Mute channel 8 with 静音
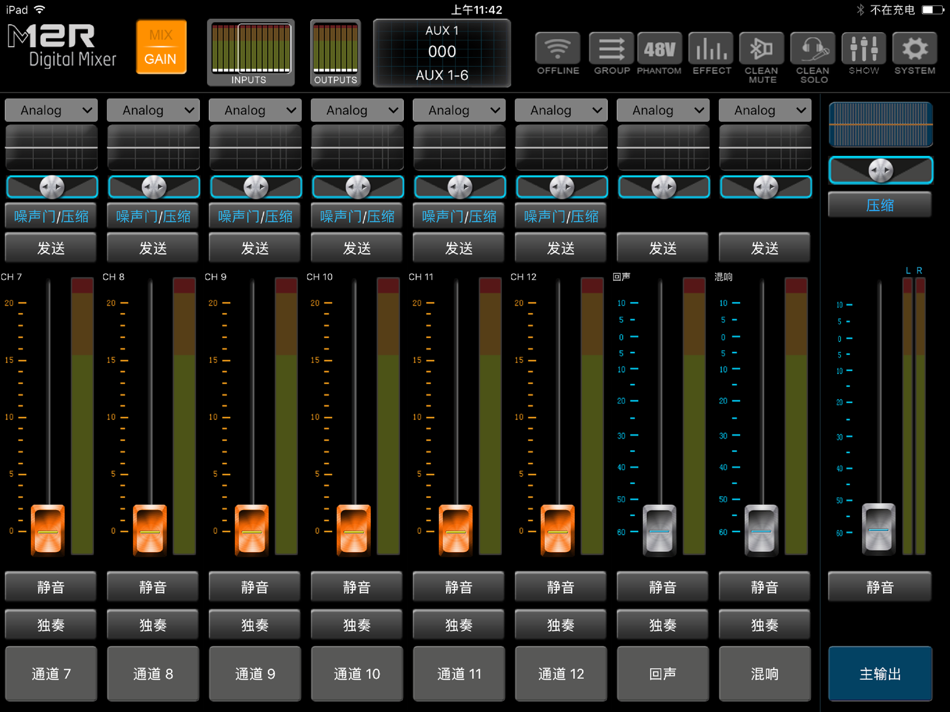This screenshot has width=950, height=712. [153, 587]
